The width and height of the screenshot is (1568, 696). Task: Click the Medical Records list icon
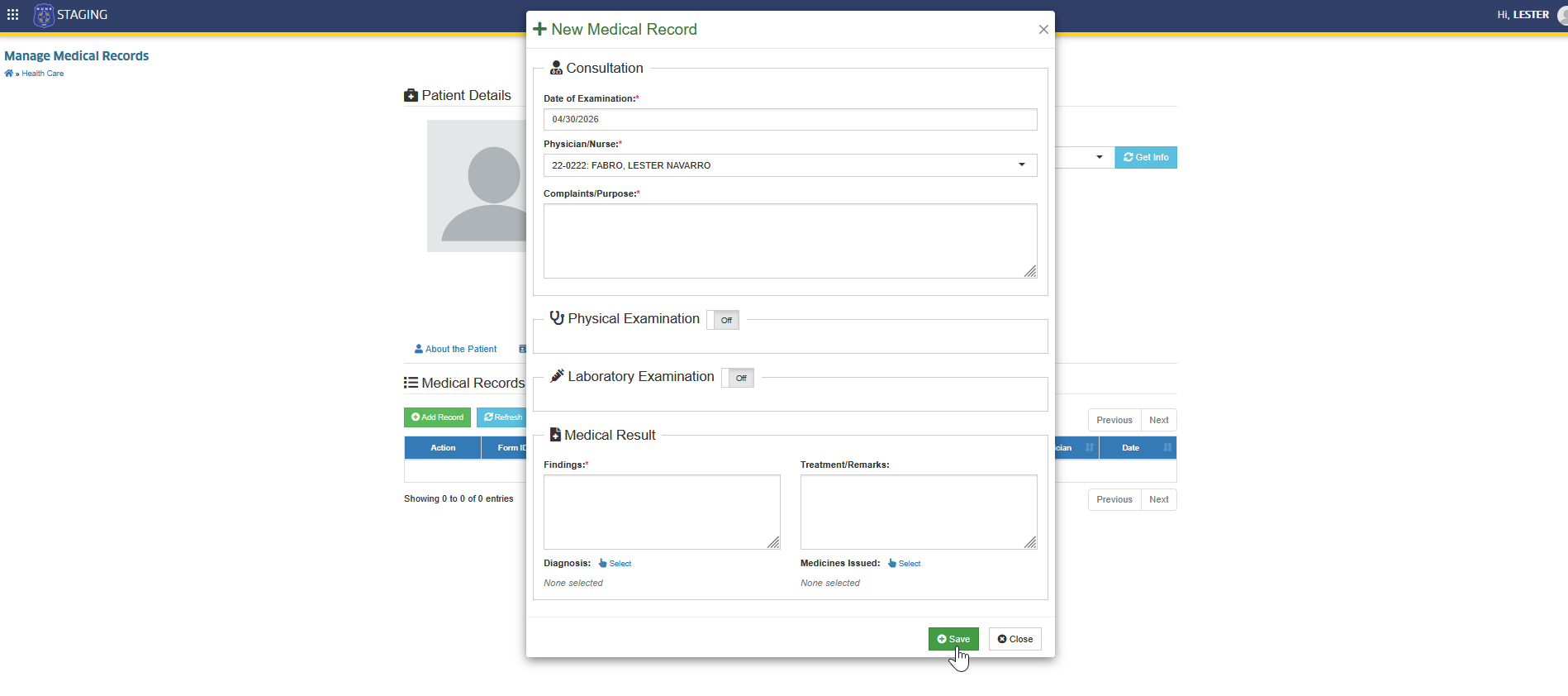tap(411, 383)
